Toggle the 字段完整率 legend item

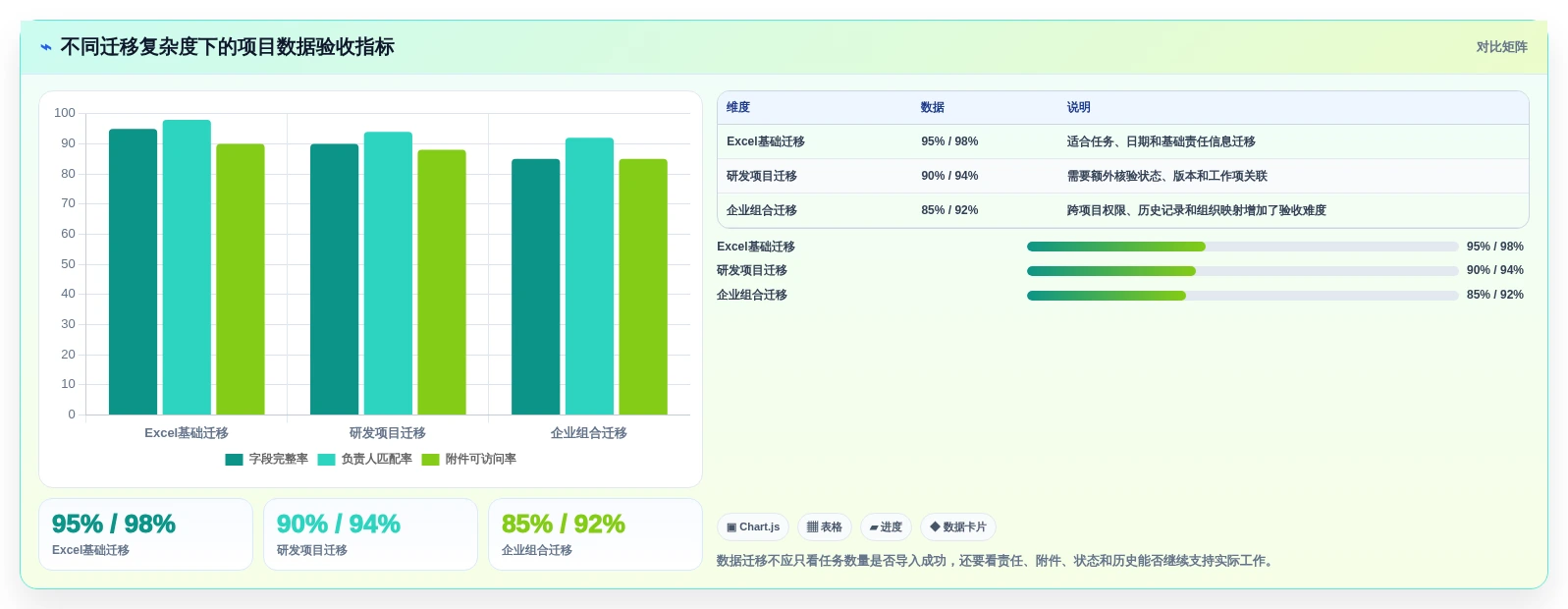(x=266, y=459)
